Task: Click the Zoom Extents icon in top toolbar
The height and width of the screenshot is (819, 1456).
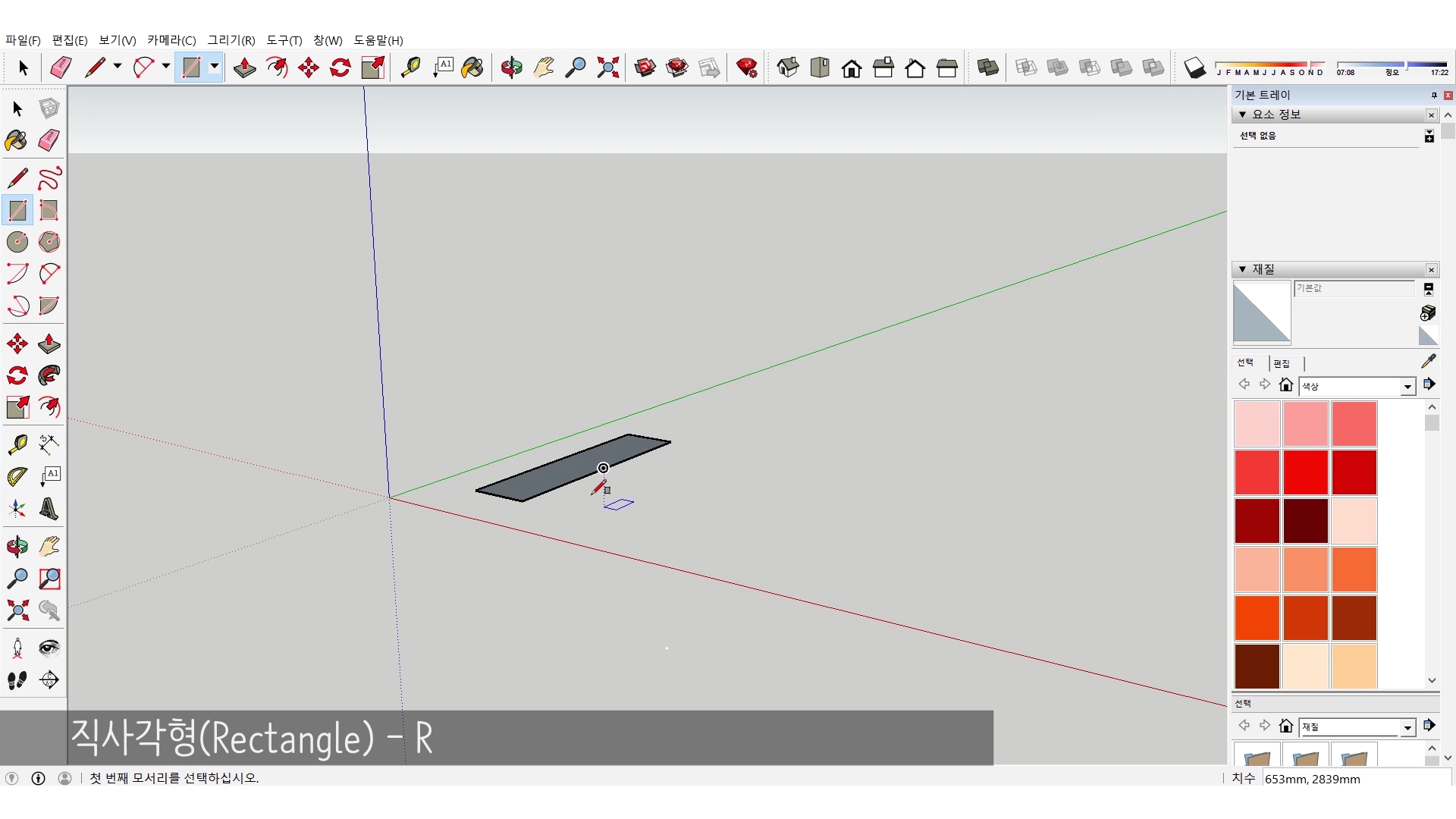Action: coord(607,67)
